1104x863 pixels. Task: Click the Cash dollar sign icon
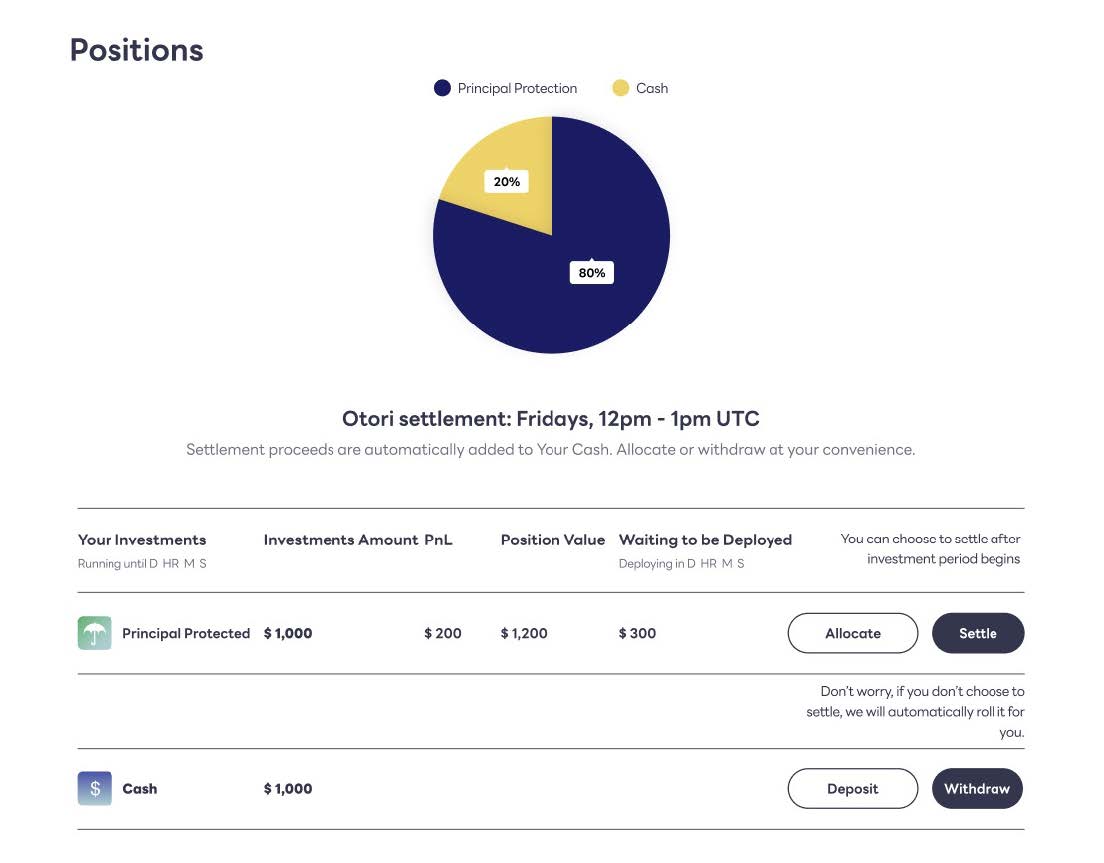(x=94, y=788)
